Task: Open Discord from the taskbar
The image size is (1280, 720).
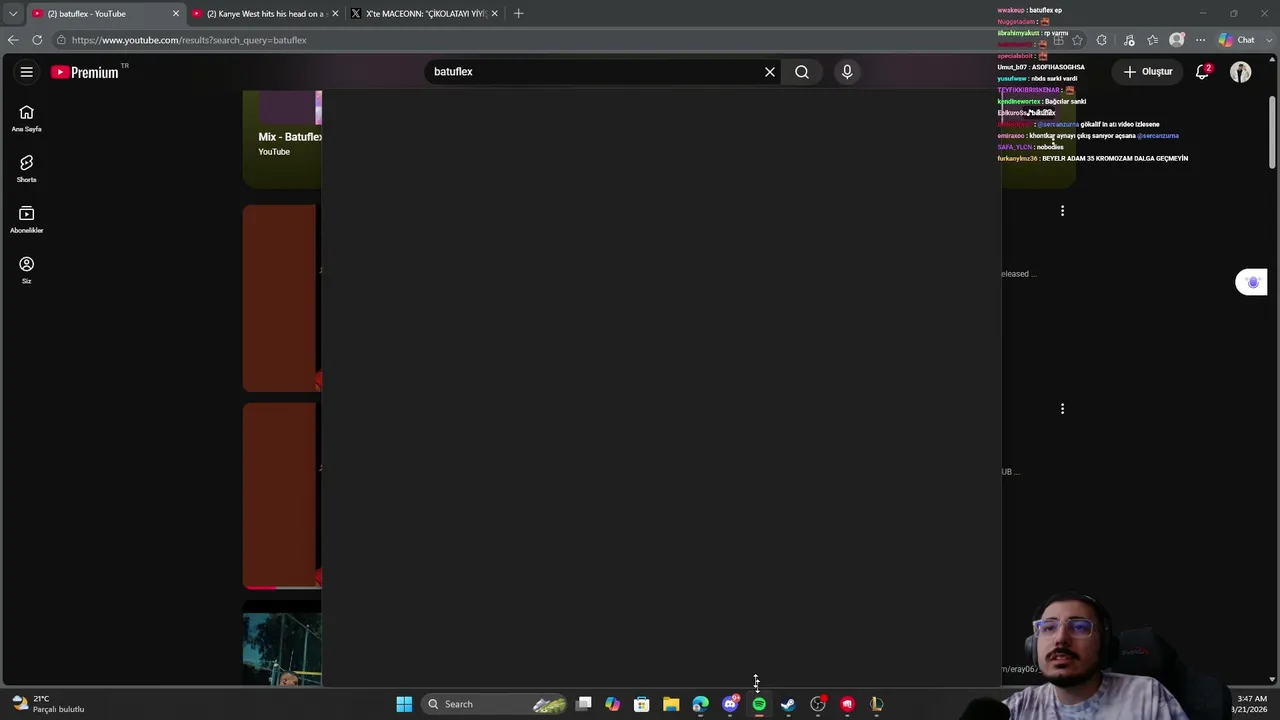Action: [730, 704]
